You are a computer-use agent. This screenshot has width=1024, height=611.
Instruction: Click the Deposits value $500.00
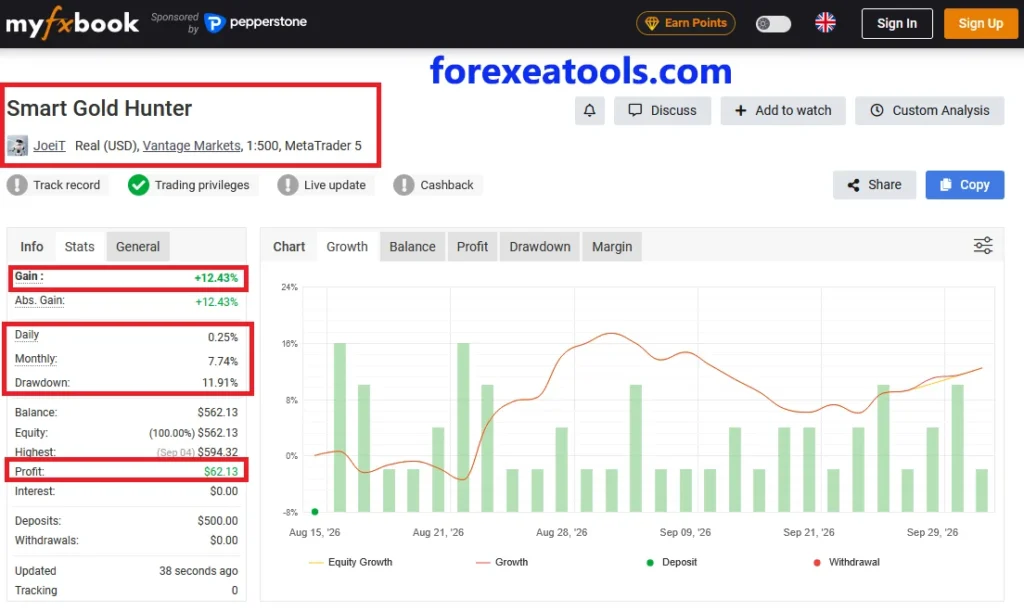(x=217, y=521)
